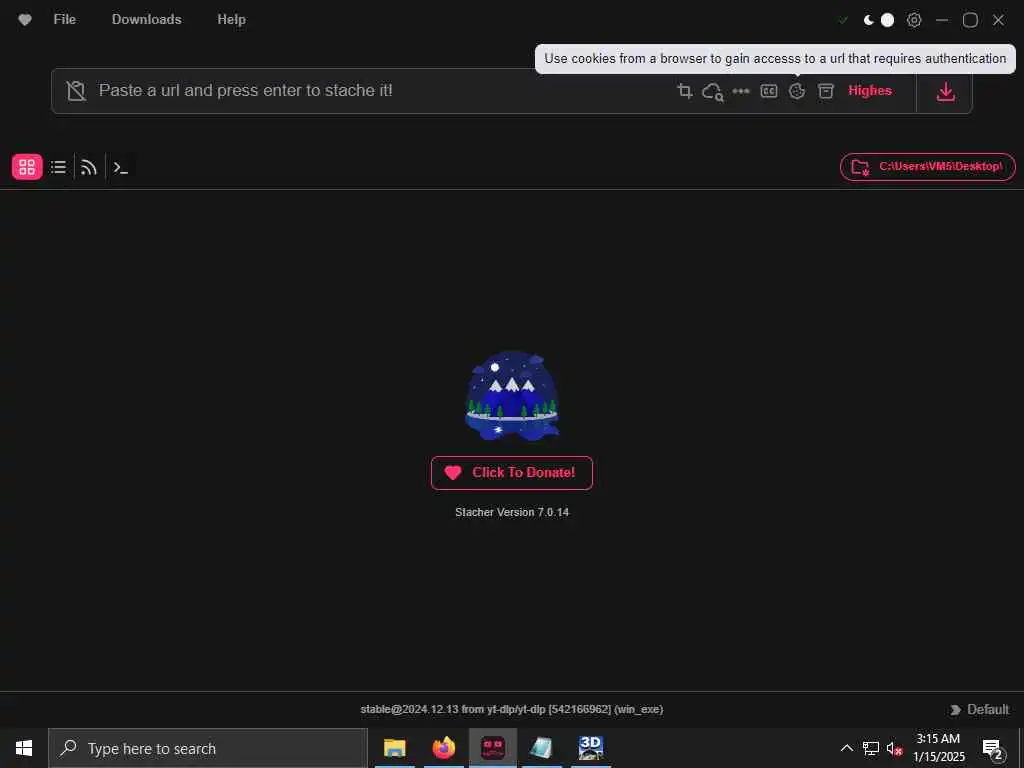Click the network tray icon
Image resolution: width=1024 pixels, height=768 pixels.
pyautogui.click(x=871, y=748)
